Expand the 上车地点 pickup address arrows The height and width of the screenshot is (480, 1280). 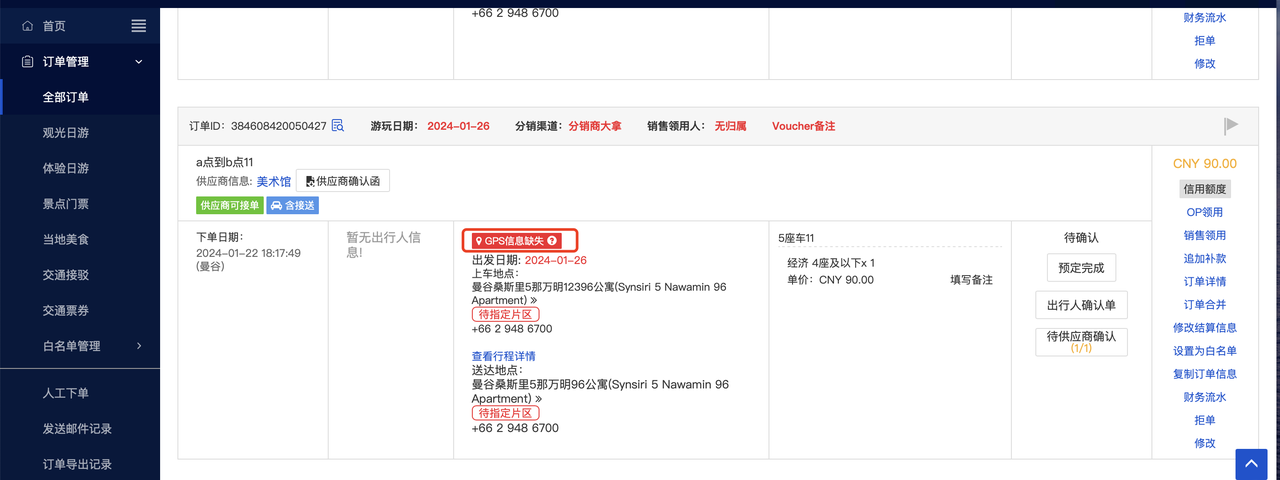pyautogui.click(x=534, y=300)
